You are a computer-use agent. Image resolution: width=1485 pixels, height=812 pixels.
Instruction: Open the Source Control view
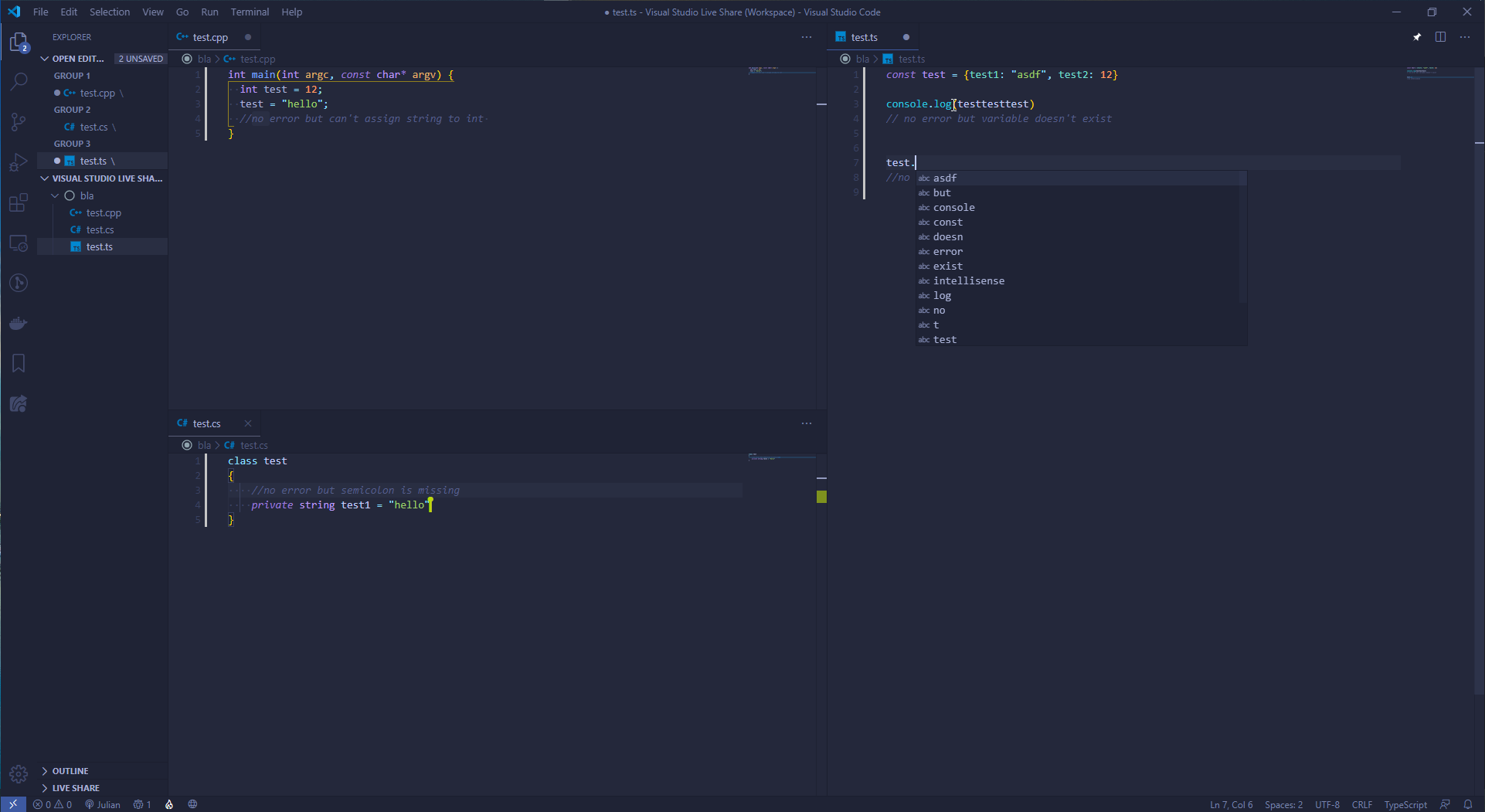pyautogui.click(x=19, y=122)
